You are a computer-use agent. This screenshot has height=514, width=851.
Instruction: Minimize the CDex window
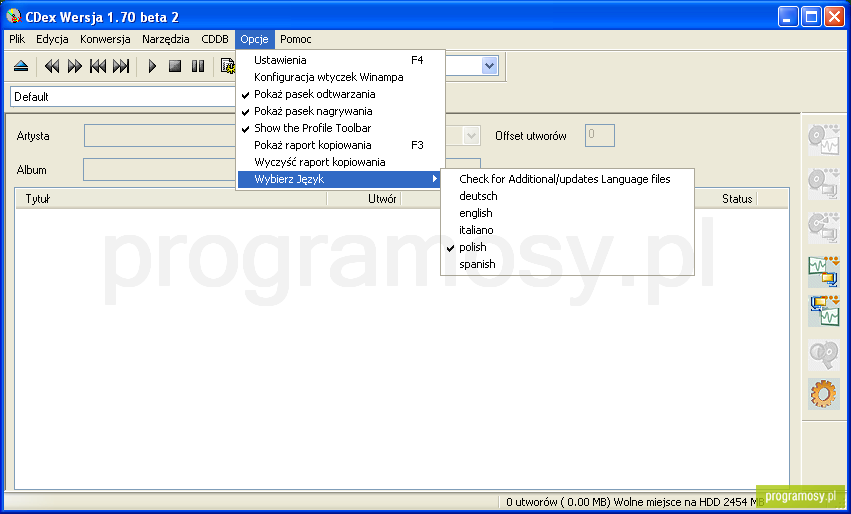(788, 17)
